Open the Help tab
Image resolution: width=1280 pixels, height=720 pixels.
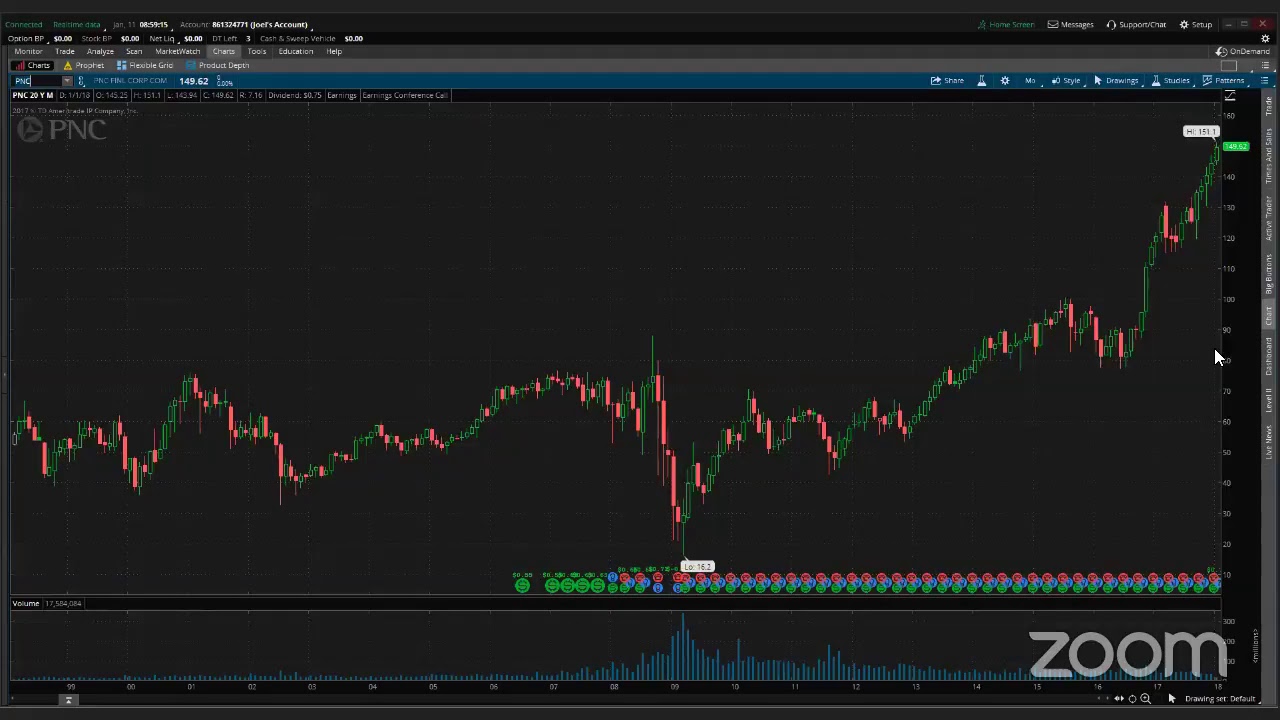click(334, 51)
